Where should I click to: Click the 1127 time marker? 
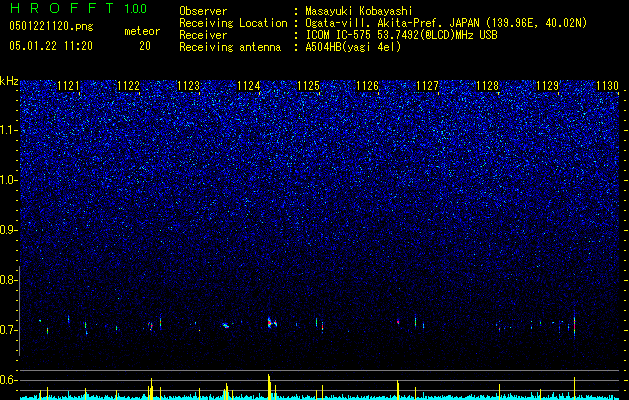(x=428, y=86)
